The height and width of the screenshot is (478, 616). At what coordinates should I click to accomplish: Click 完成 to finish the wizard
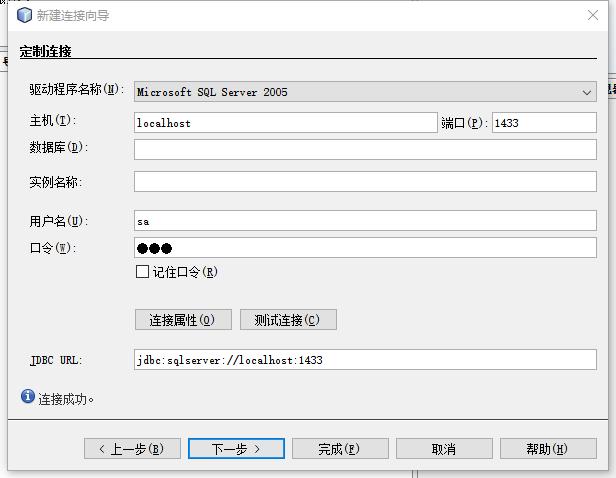coord(340,449)
